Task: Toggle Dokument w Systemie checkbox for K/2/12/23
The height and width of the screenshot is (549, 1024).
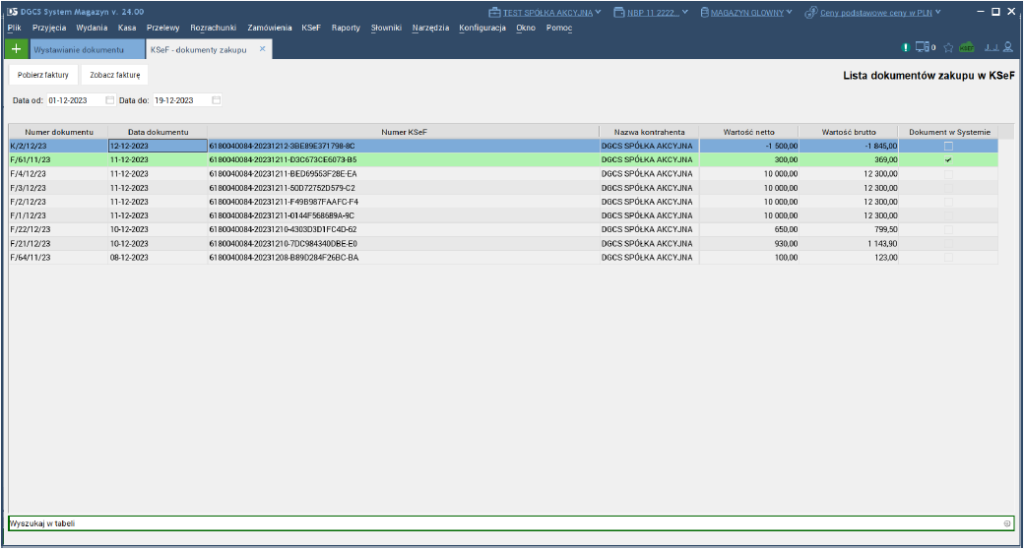Action: (948, 146)
